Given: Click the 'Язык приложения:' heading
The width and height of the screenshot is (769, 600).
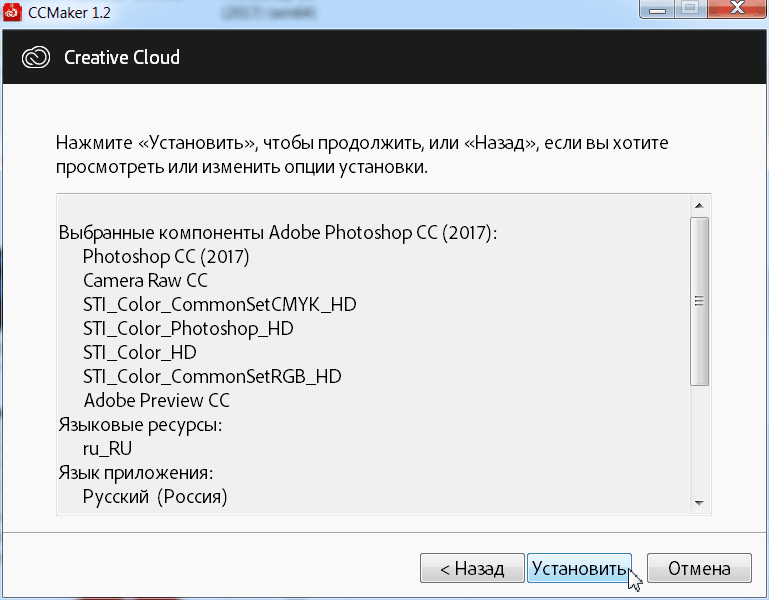Looking at the screenshot, I should 136,473.
